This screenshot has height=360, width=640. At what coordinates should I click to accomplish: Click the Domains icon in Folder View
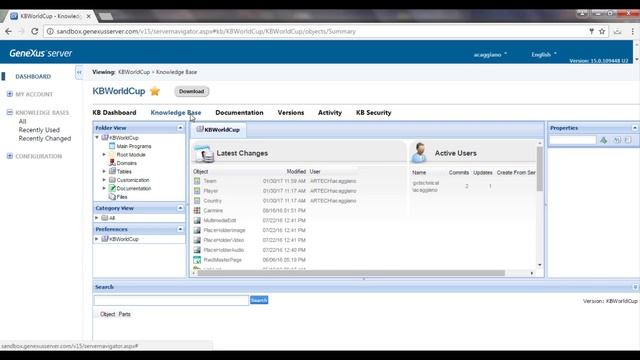click(x=112, y=163)
